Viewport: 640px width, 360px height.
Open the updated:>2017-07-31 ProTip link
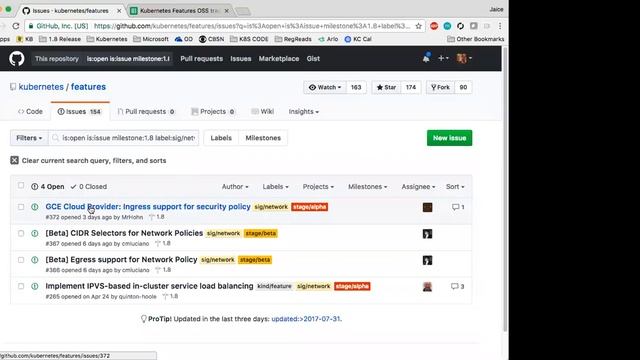(x=307, y=319)
